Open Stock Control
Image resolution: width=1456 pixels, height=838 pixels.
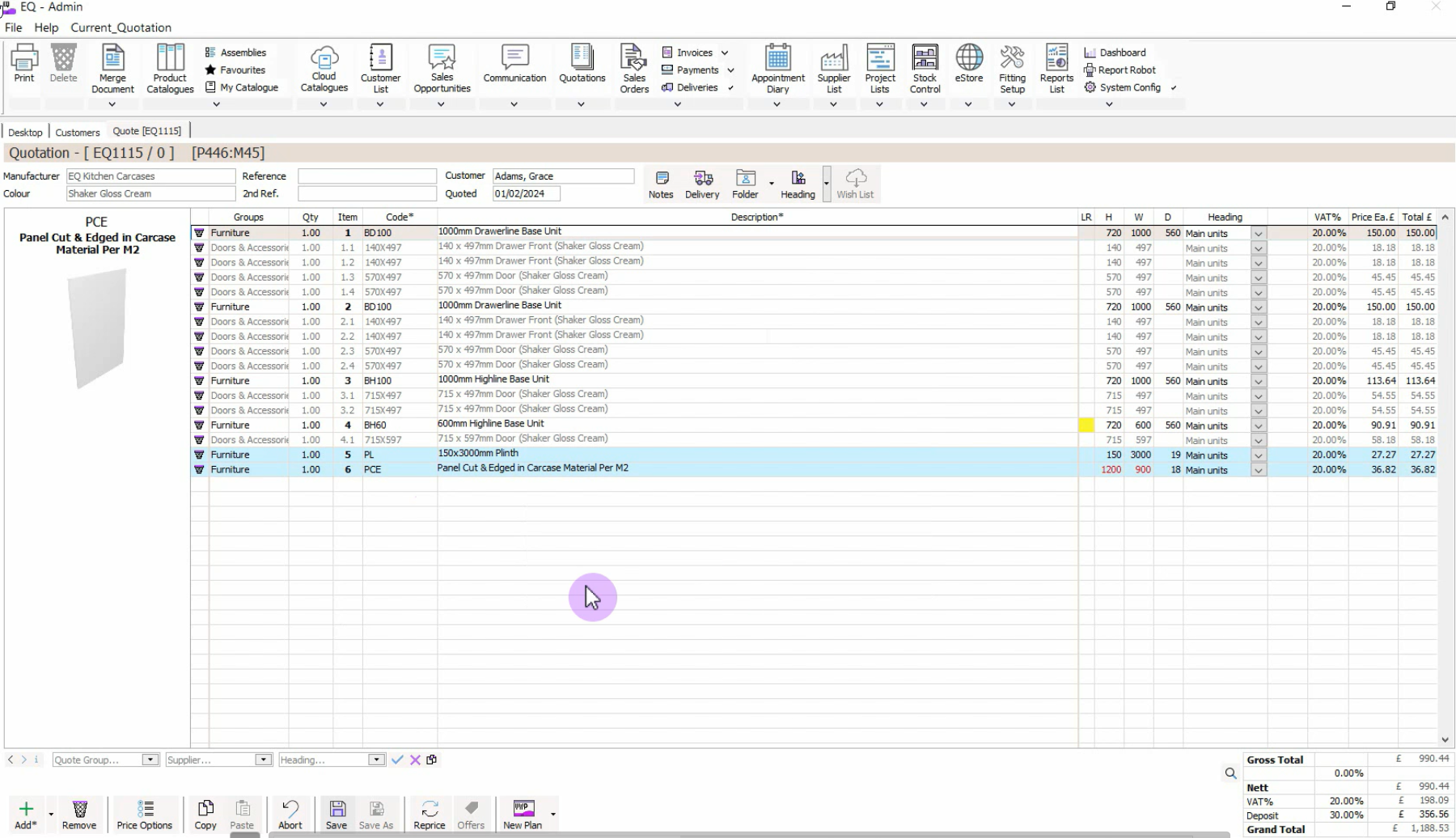[925, 69]
